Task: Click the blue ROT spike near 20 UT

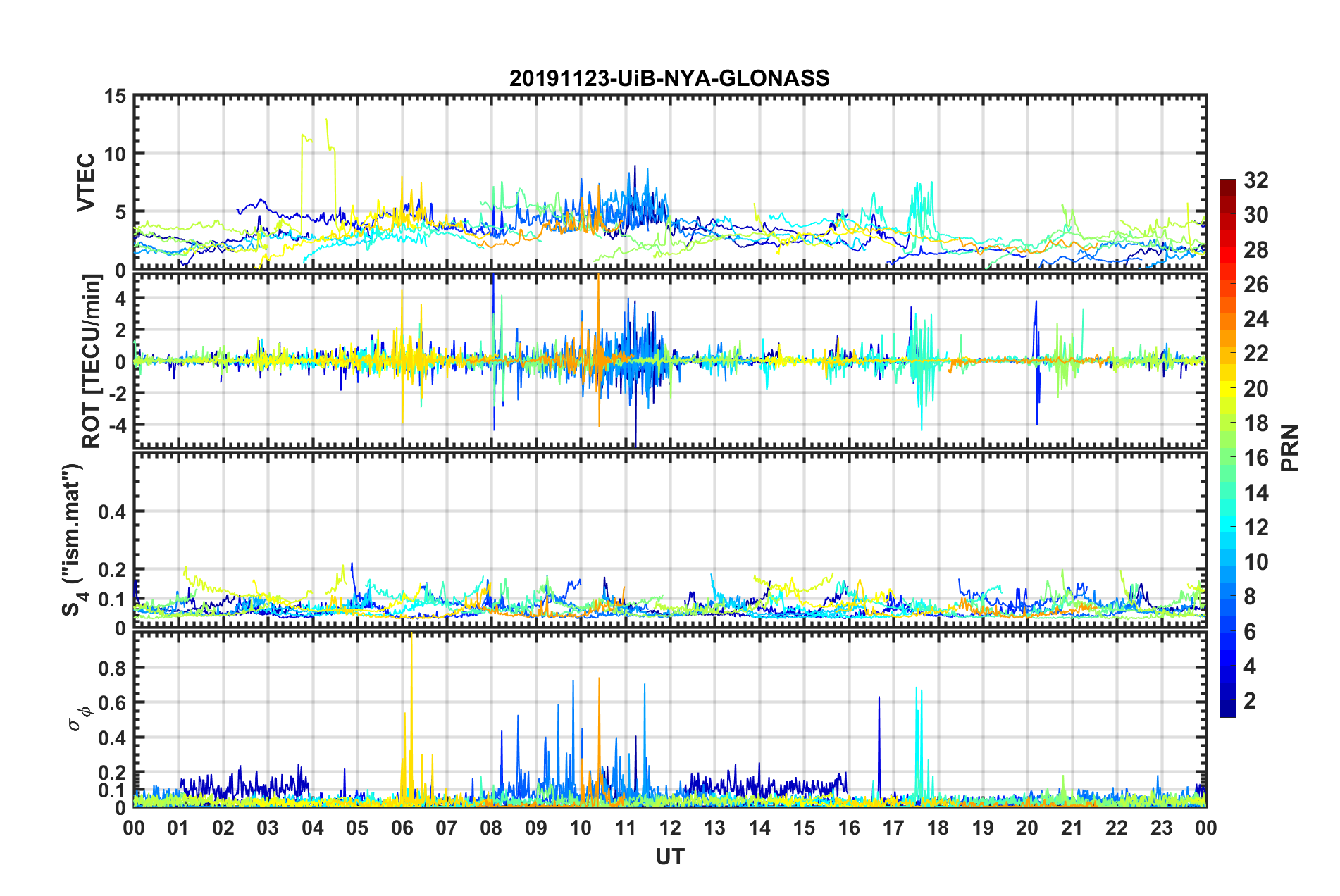Action: [1036, 363]
